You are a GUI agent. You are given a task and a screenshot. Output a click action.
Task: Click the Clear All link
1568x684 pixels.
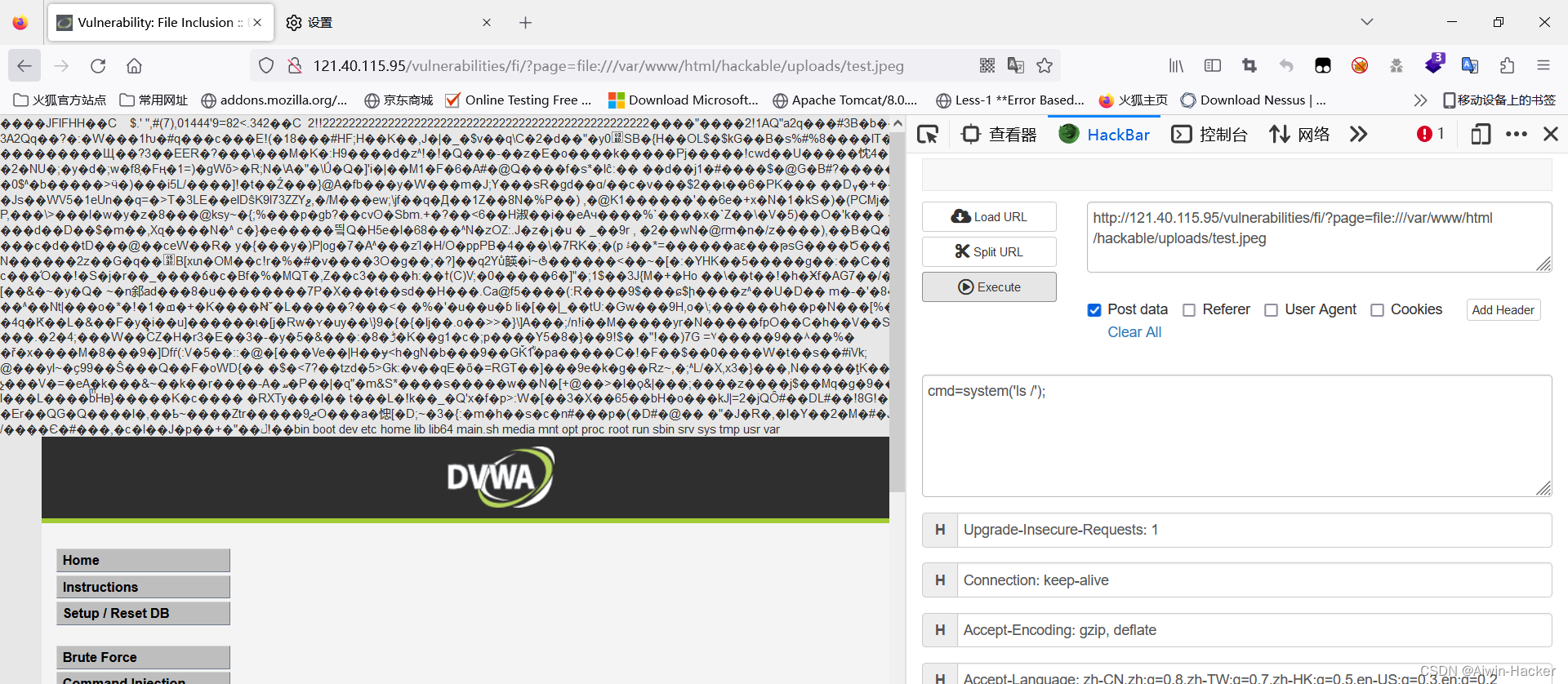1134,332
